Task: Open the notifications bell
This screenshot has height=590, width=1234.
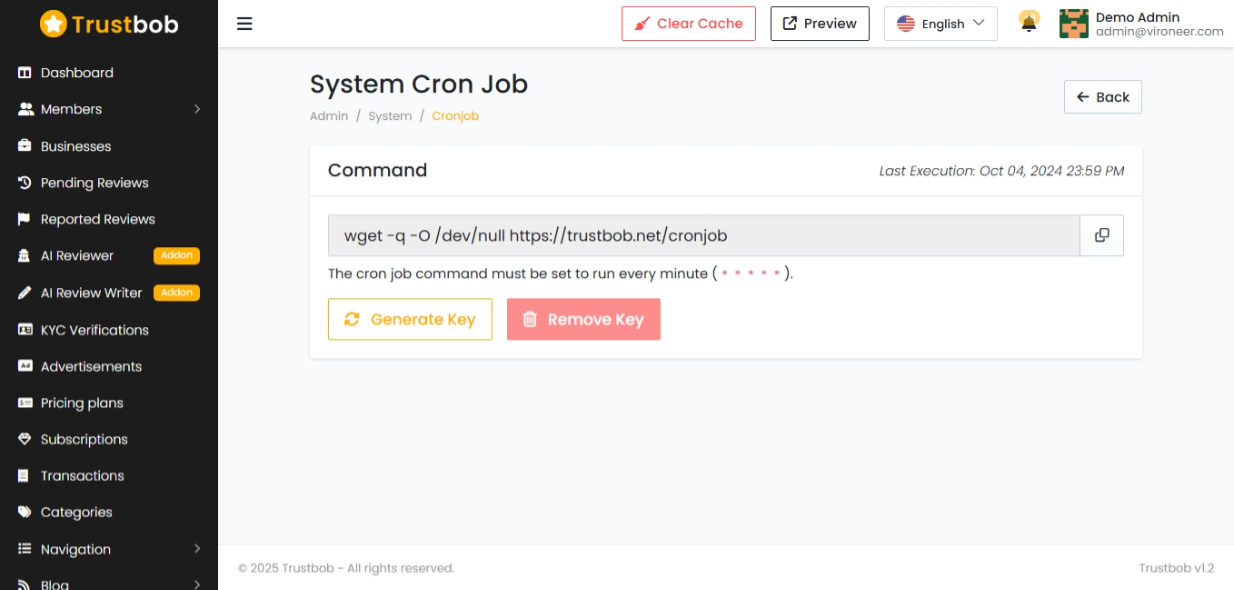Action: (x=1029, y=23)
